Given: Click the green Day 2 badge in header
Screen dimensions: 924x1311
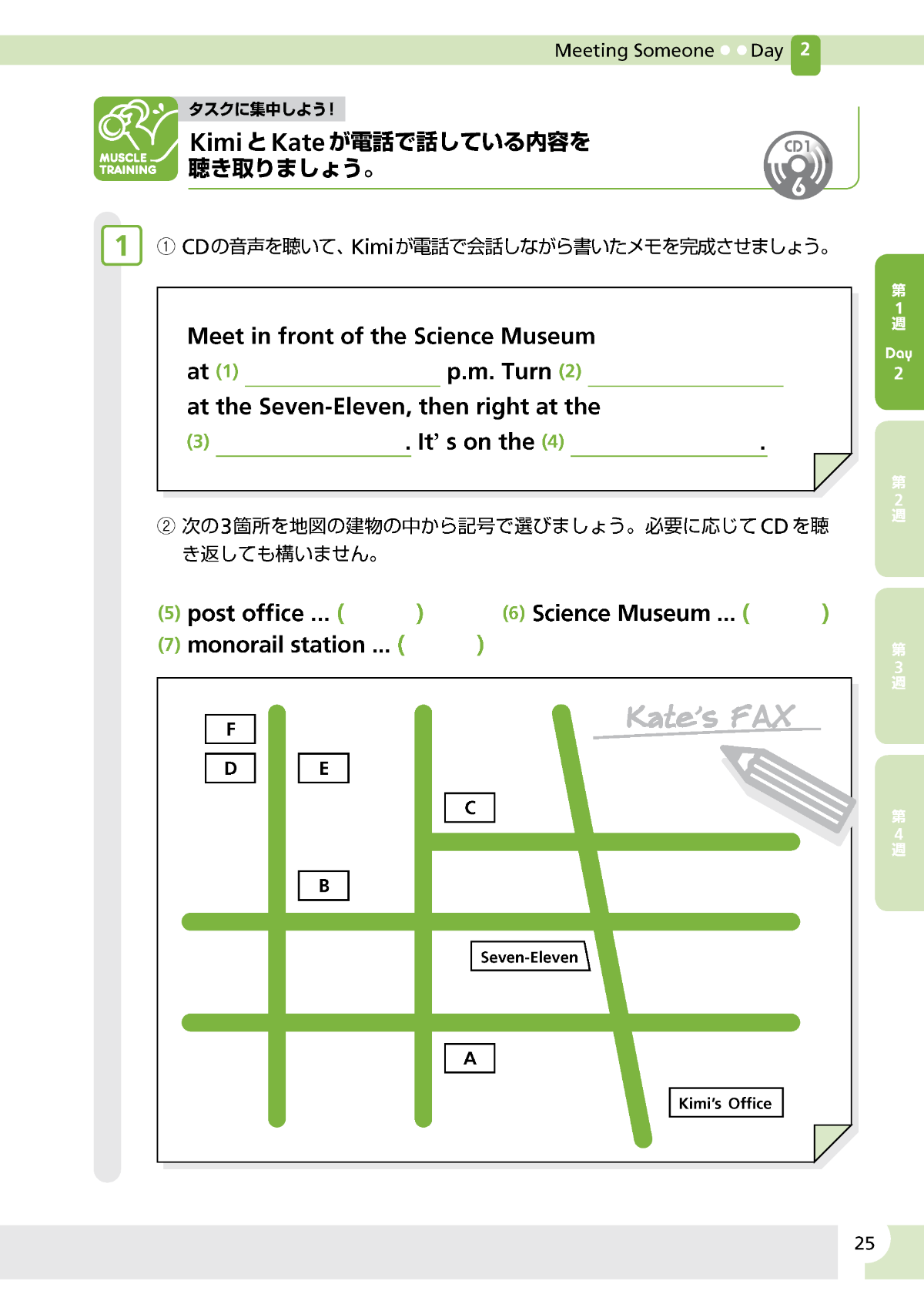Looking at the screenshot, I should click(805, 54).
